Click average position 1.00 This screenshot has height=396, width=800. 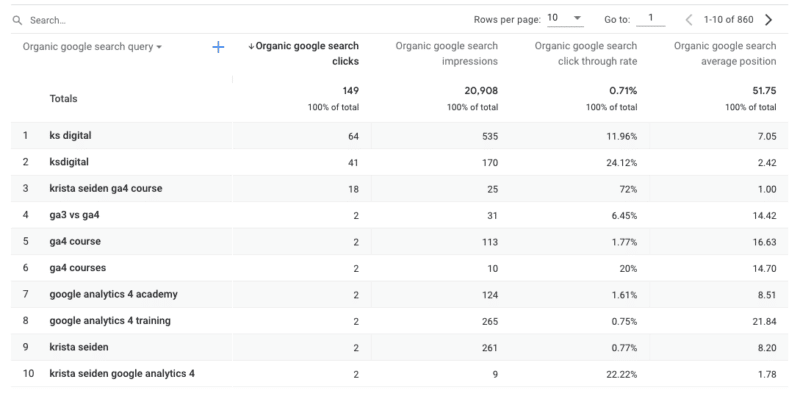pos(767,189)
